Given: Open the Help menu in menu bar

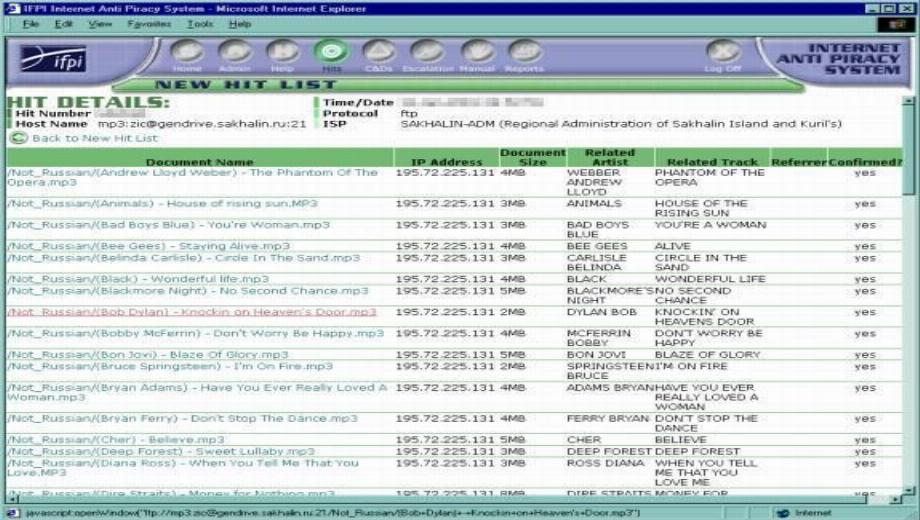Looking at the screenshot, I should (x=239, y=24).
